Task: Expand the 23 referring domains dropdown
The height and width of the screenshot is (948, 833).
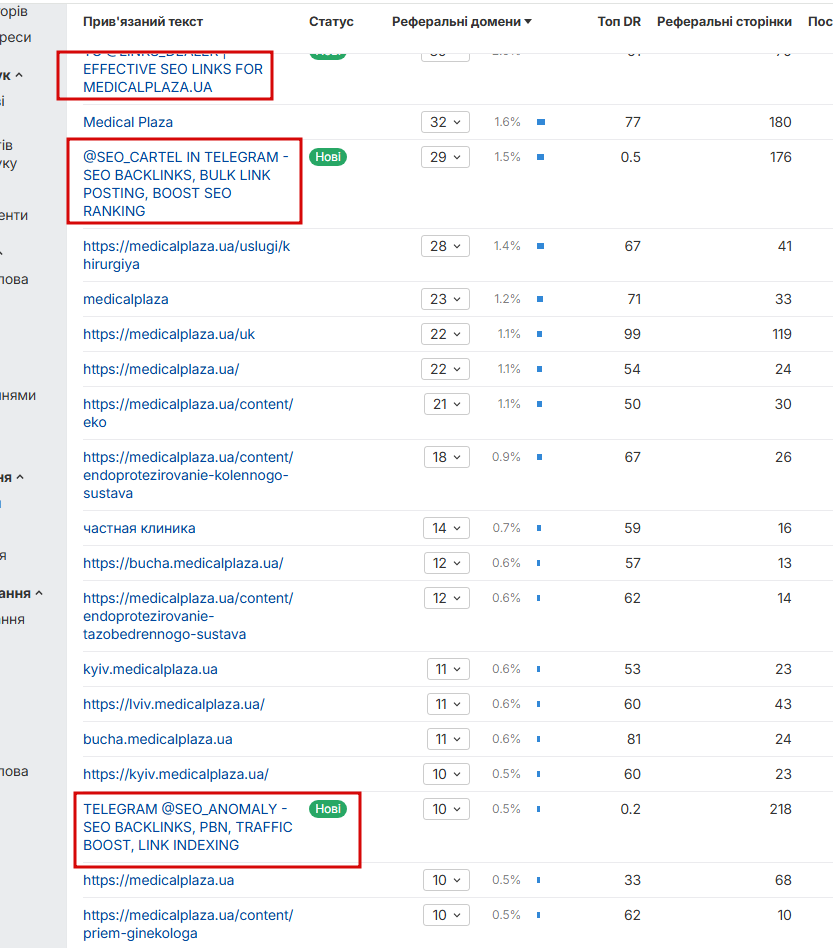Action: [x=446, y=299]
